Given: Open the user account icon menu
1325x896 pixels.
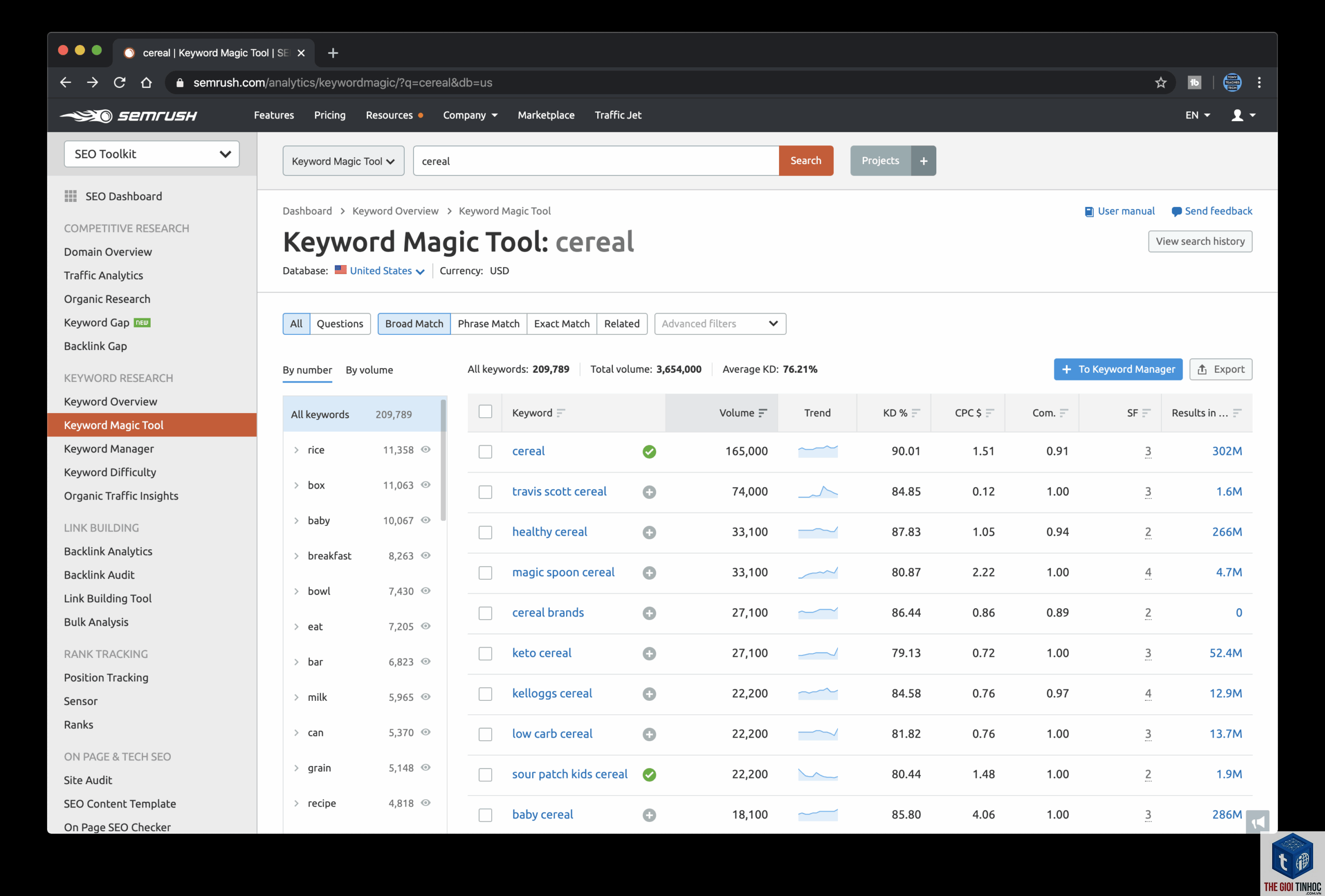Looking at the screenshot, I should pos(1243,115).
